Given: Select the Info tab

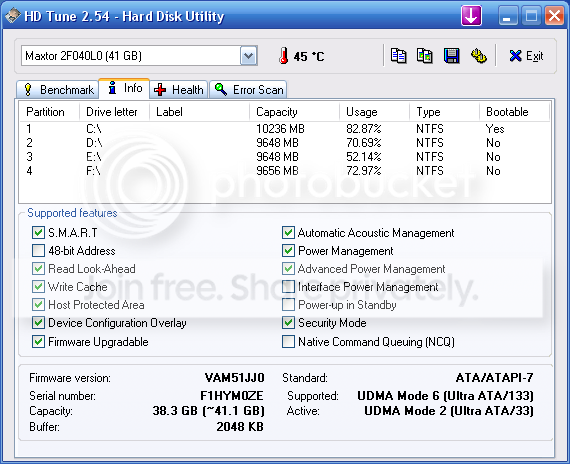Looking at the screenshot, I should (x=124, y=88).
